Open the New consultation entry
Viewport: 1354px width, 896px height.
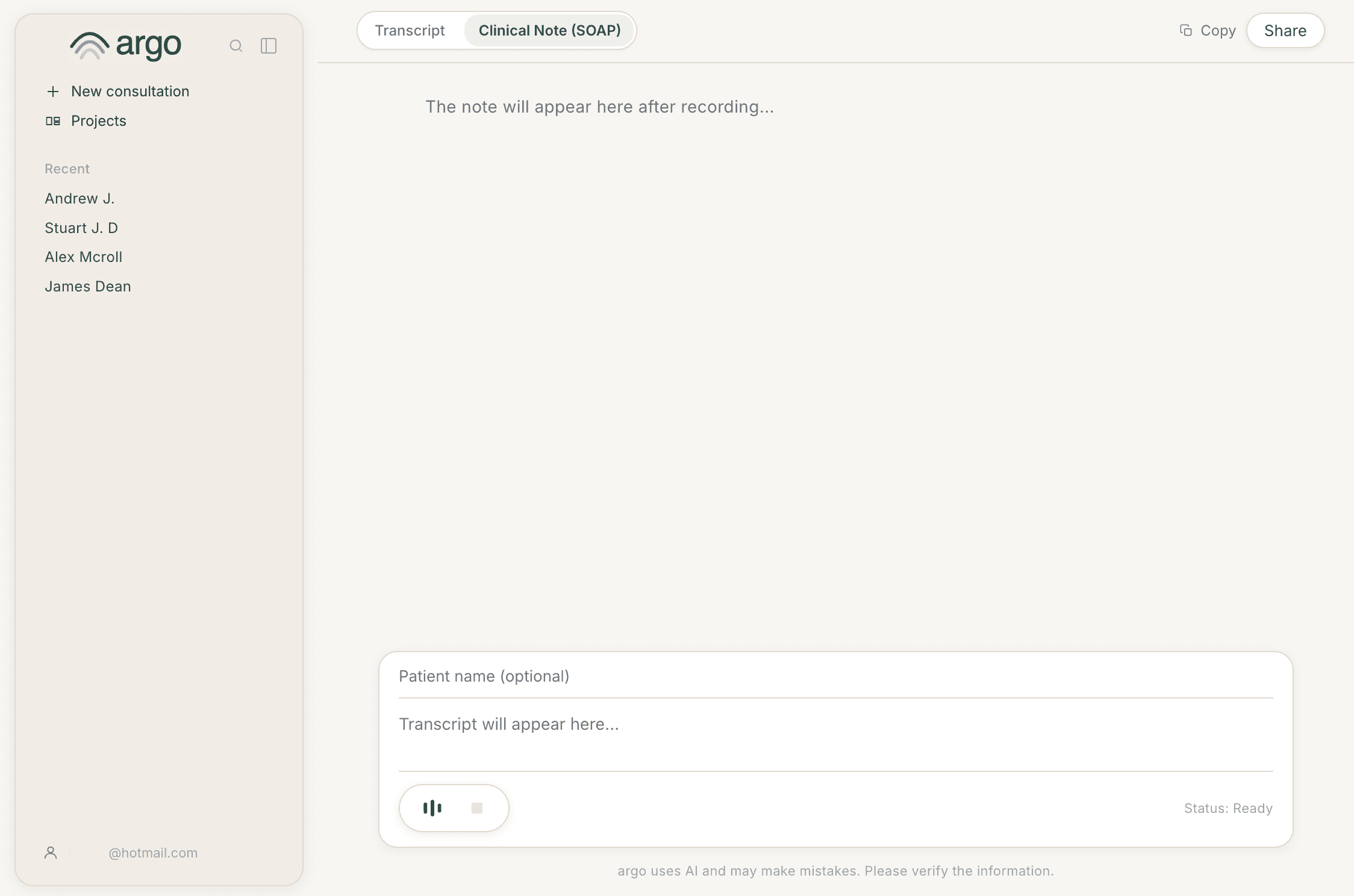(129, 92)
